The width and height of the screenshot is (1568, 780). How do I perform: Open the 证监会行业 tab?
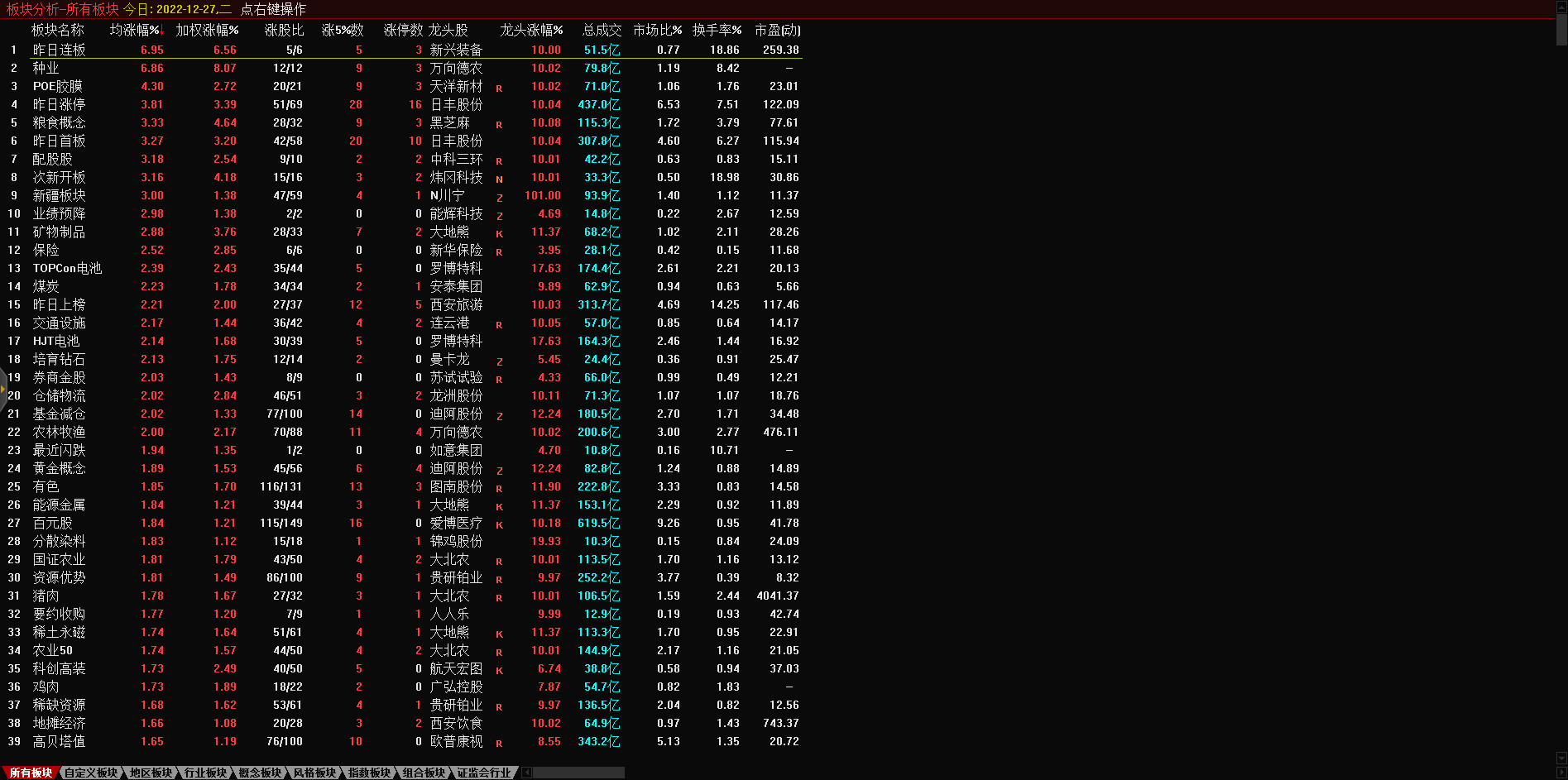pyautogui.click(x=484, y=773)
